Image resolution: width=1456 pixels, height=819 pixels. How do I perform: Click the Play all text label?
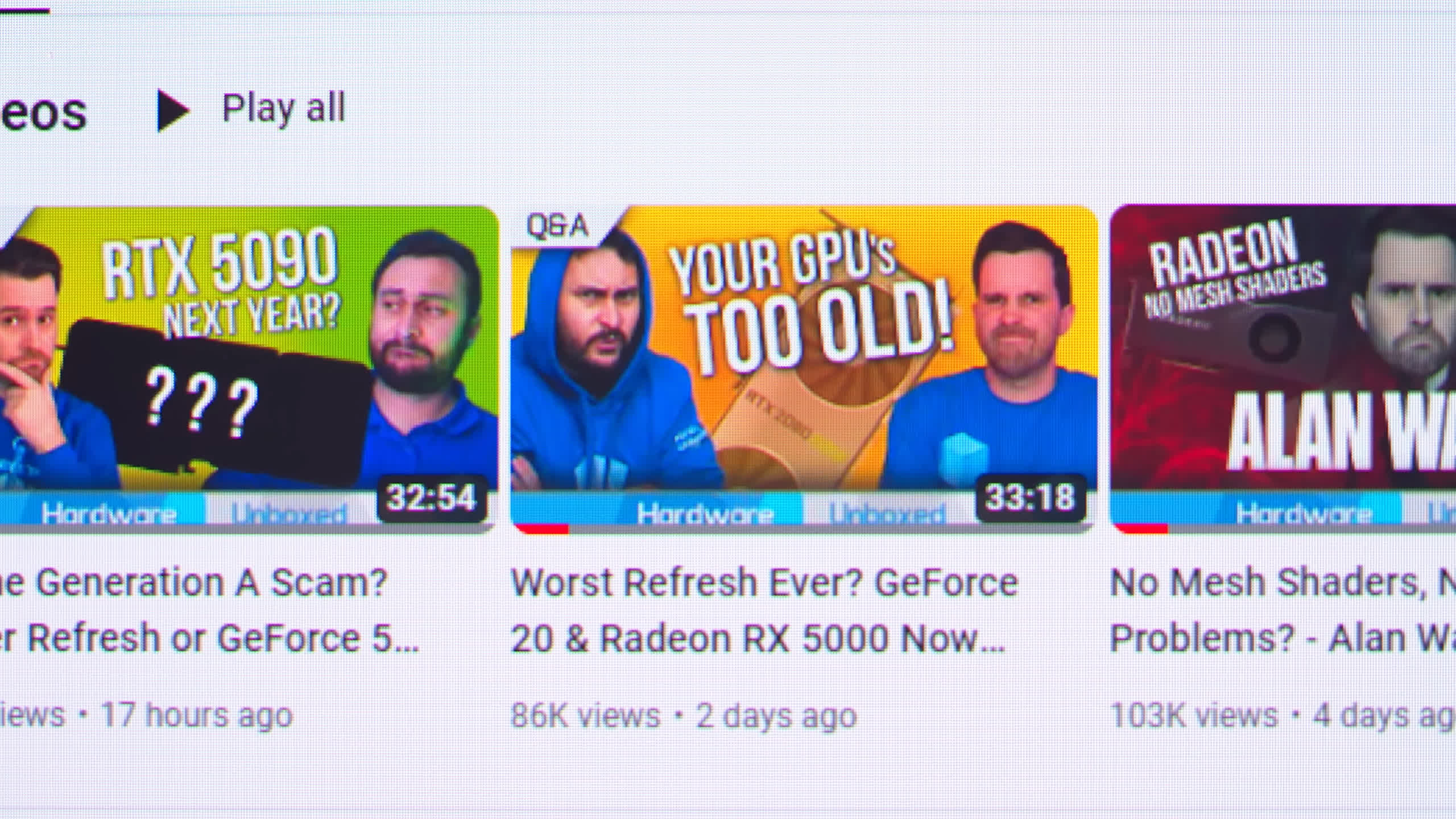pyautogui.click(x=283, y=108)
